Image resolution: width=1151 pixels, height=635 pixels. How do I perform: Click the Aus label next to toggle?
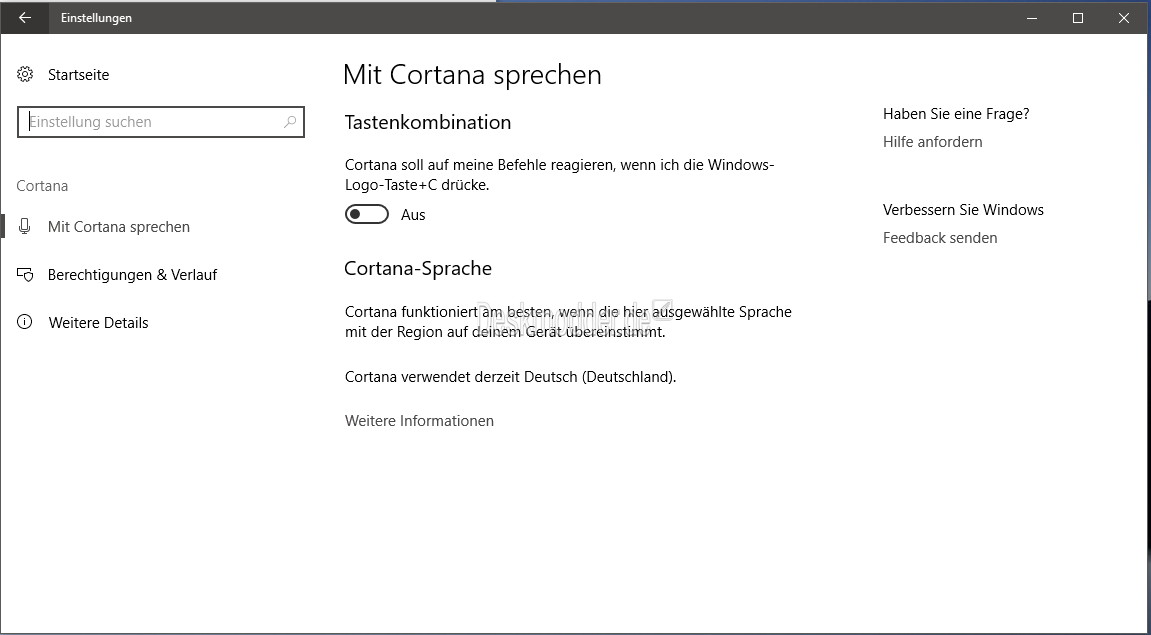tap(413, 215)
